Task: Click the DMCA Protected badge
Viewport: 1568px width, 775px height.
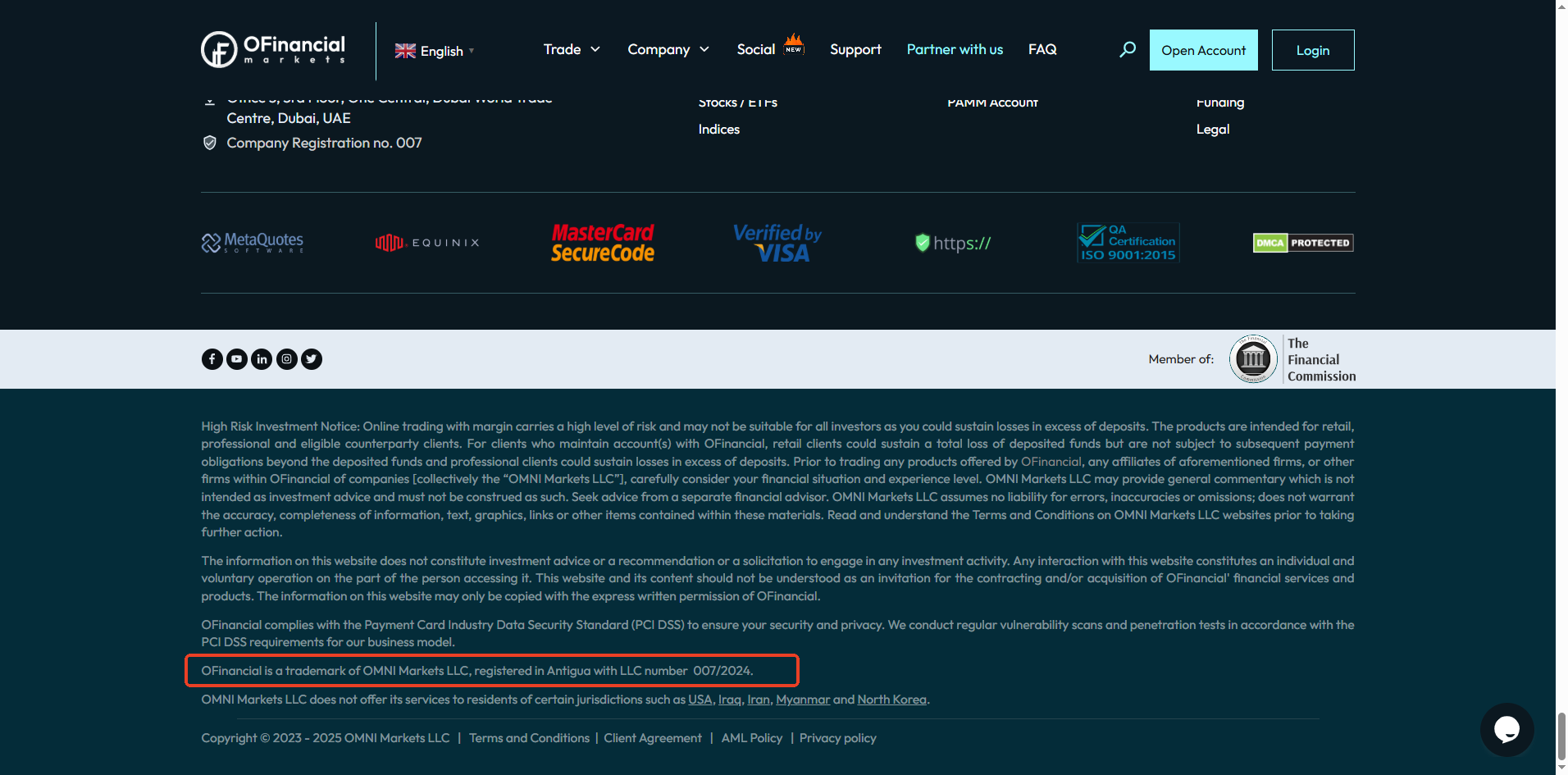Action: pos(1302,243)
